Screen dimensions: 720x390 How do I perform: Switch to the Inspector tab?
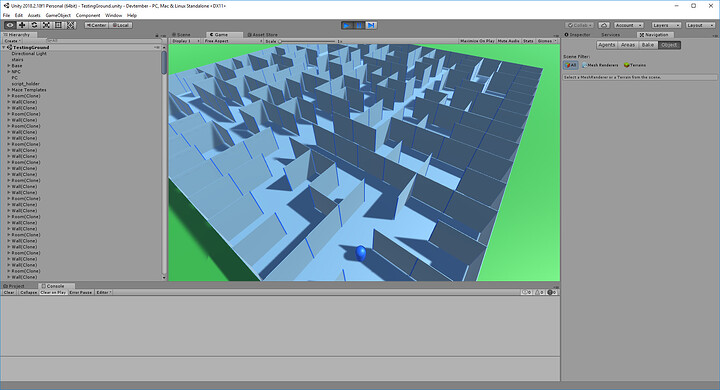click(578, 35)
